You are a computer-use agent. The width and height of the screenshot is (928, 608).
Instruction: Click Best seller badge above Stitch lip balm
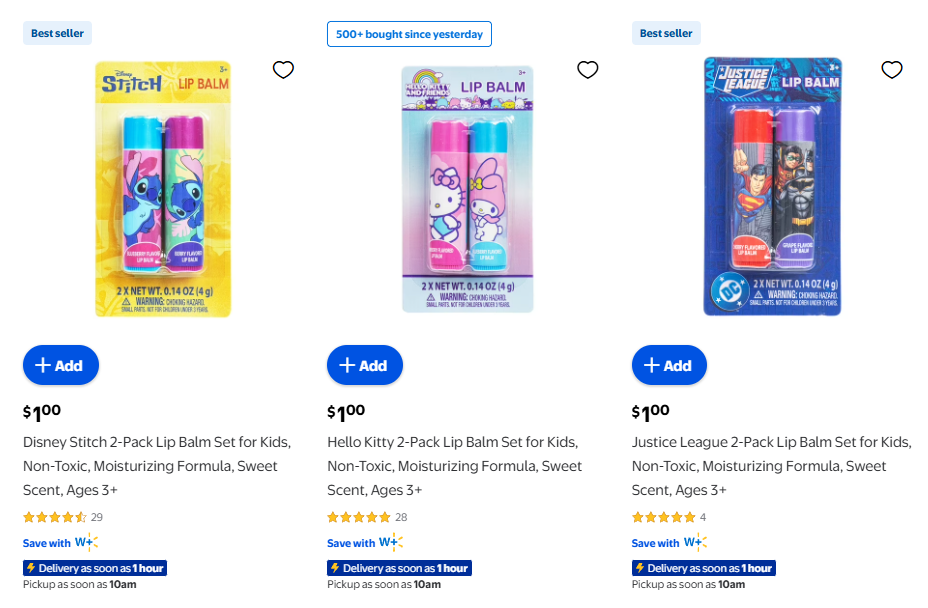pyautogui.click(x=57, y=33)
